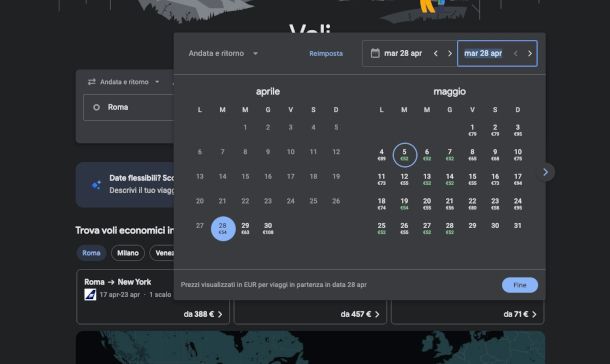This screenshot has width=610, height=364.
Task: Choose 6 maggio in the calendar
Action: pyautogui.click(x=427, y=154)
